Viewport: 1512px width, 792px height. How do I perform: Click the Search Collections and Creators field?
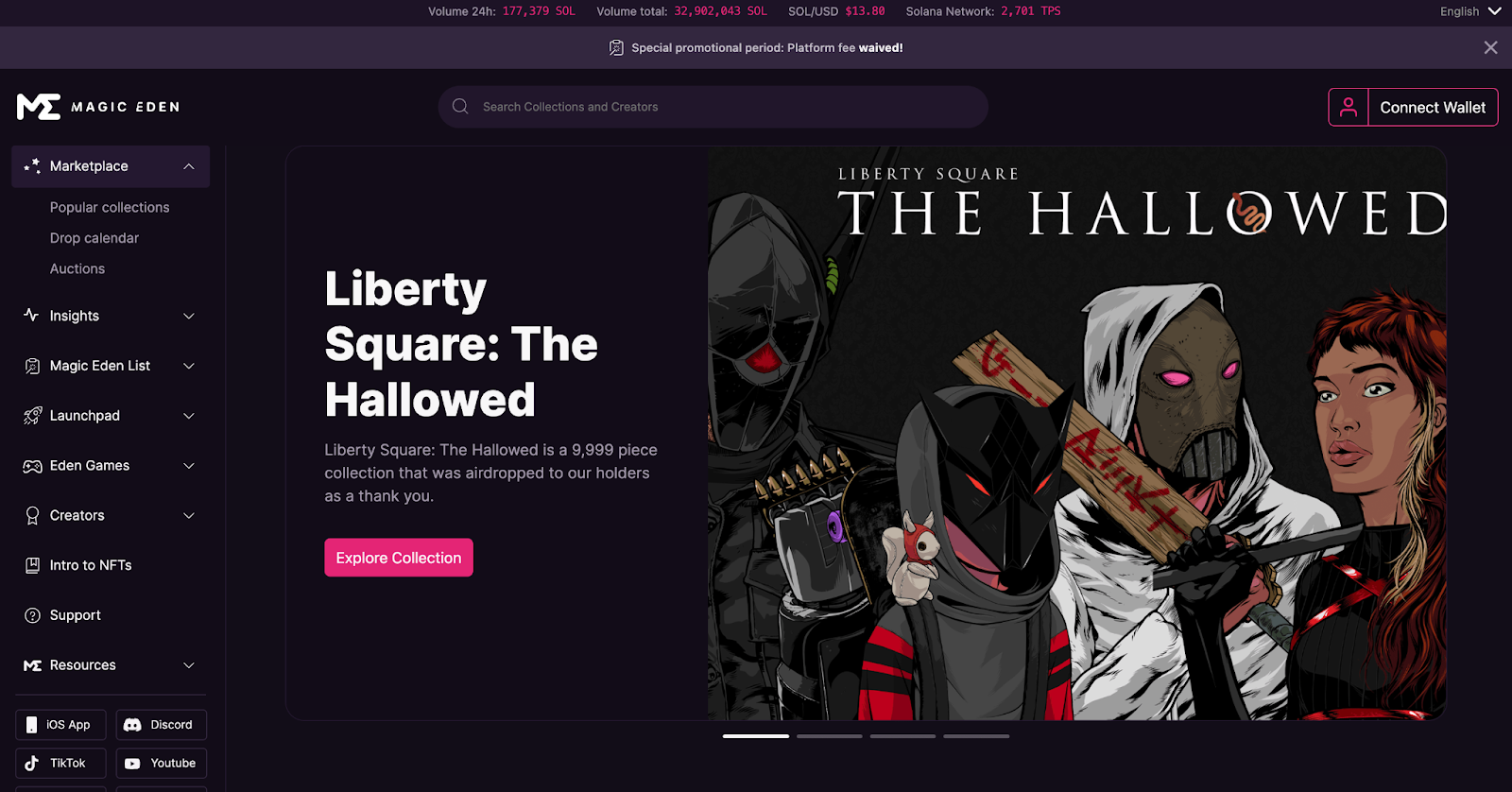(x=713, y=107)
